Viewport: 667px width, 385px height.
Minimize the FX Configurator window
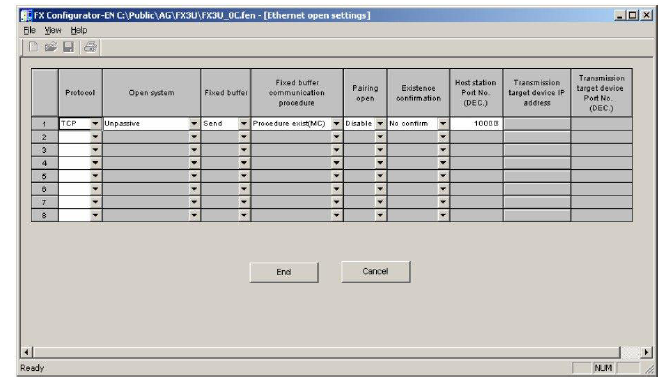[619, 16]
